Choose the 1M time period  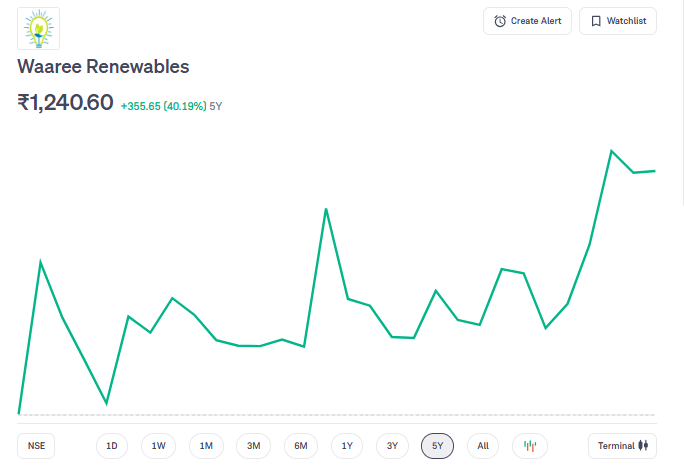206,445
